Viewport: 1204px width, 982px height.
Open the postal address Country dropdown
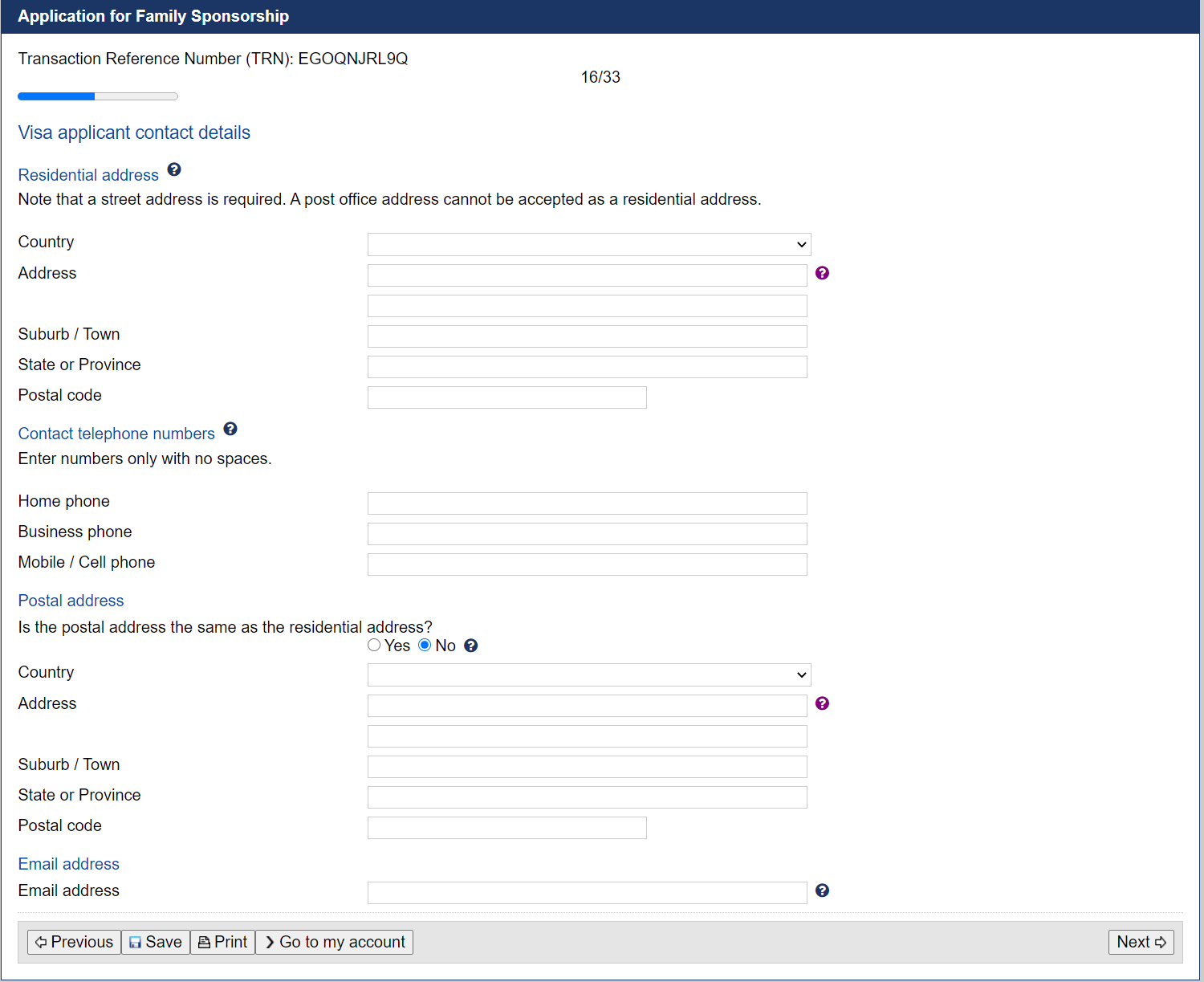coord(589,674)
